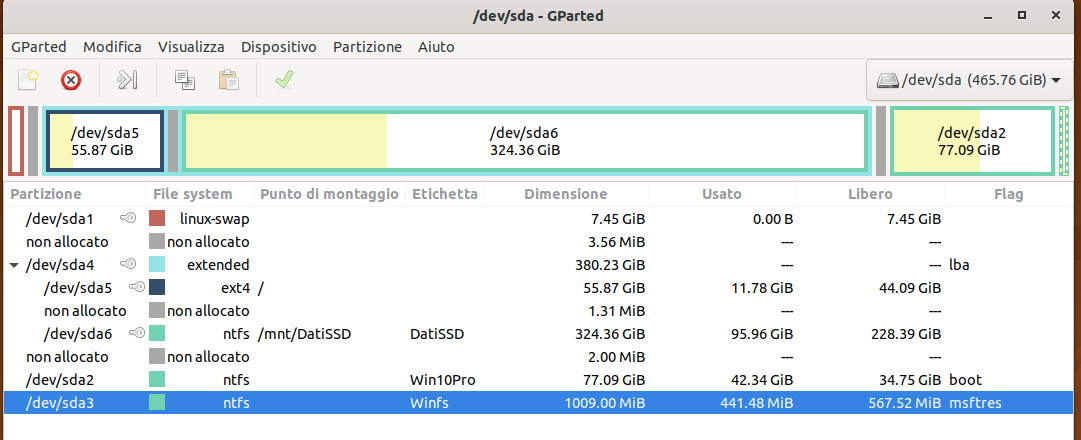Sort by the Partizione column header

(76, 194)
